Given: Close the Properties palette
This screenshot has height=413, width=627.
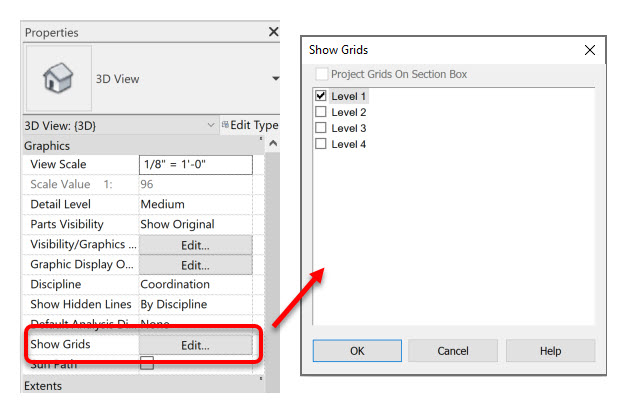Looking at the screenshot, I should click(x=274, y=32).
